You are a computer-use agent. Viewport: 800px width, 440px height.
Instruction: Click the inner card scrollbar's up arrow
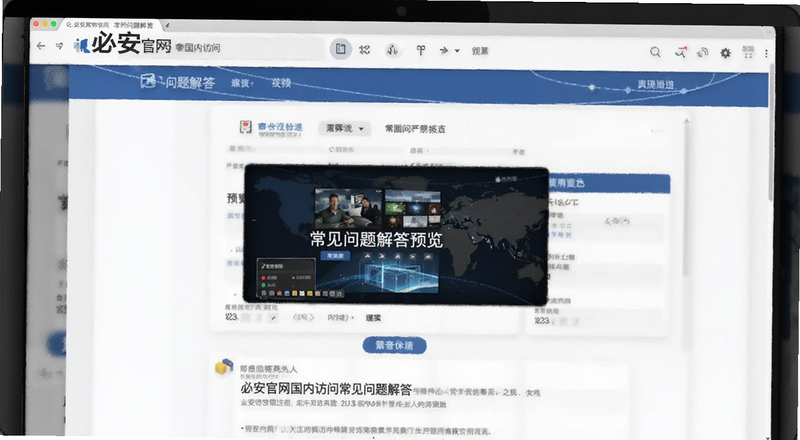[686, 121]
